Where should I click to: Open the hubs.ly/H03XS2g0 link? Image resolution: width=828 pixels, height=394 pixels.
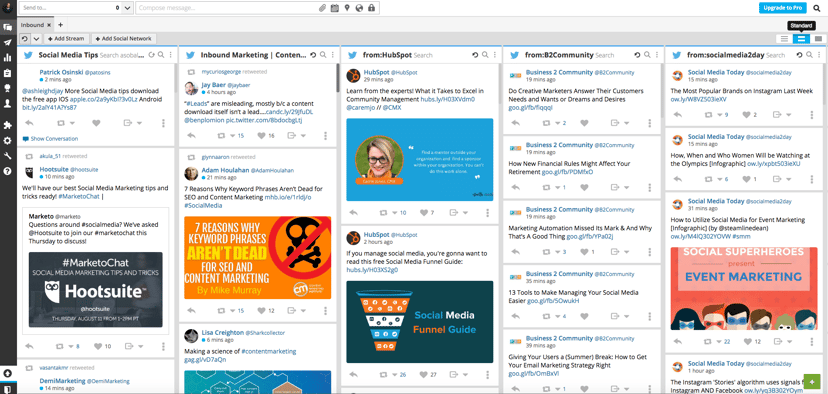(x=372, y=270)
